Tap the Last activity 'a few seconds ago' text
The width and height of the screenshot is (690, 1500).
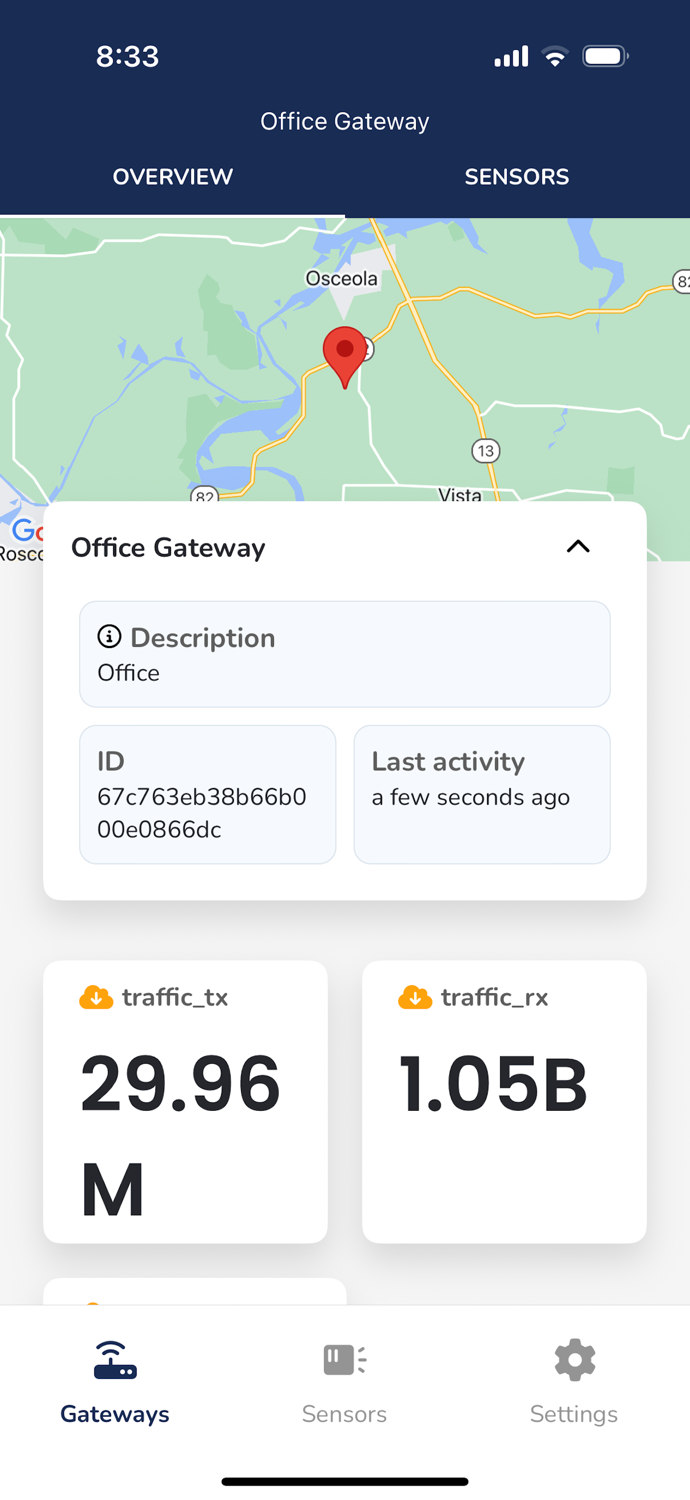point(470,797)
